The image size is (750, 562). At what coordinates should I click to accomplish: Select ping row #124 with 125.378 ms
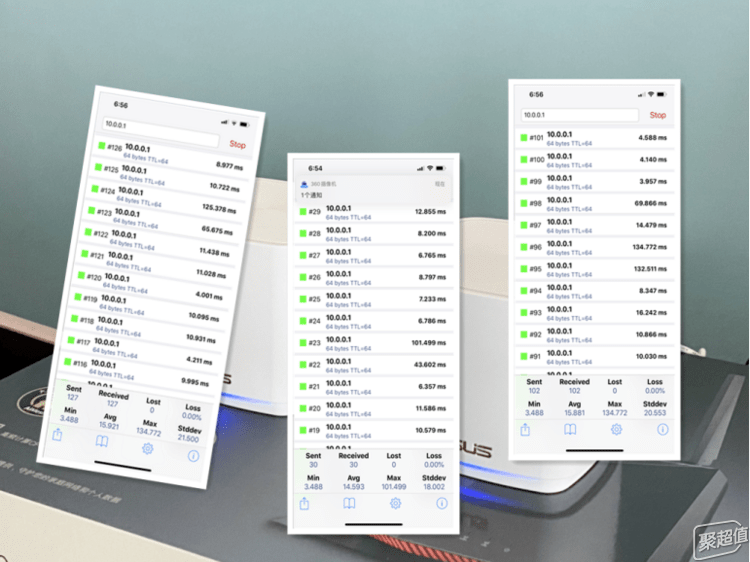pos(164,199)
